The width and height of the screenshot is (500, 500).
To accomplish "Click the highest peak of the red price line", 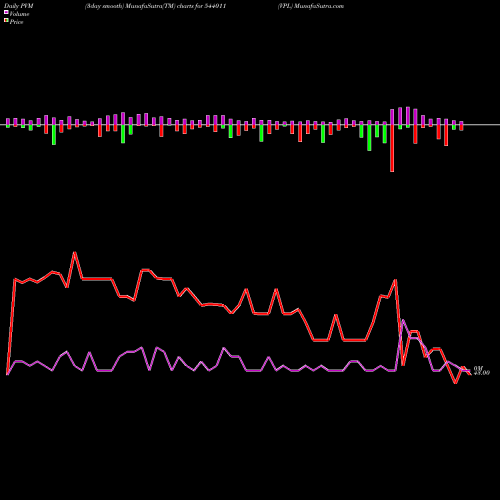I will coord(75,253).
